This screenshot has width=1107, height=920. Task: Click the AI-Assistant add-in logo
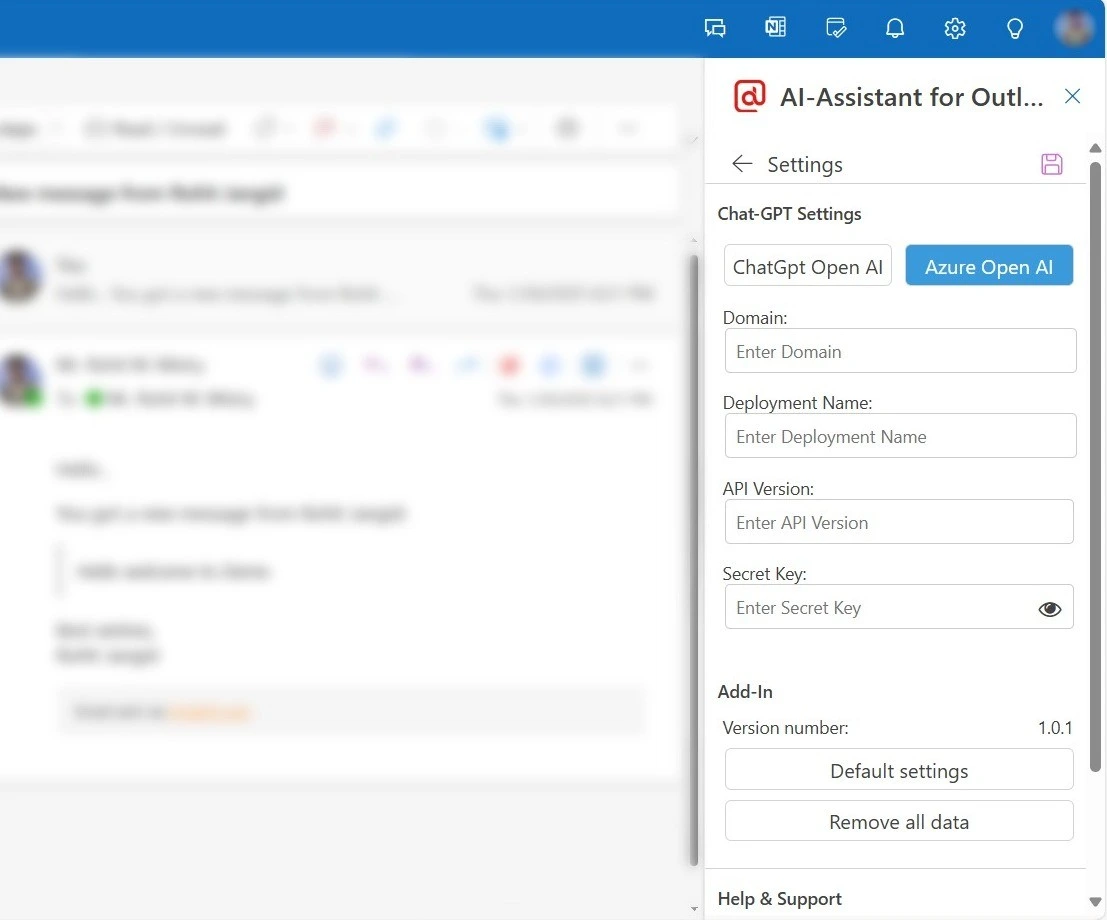coord(749,96)
